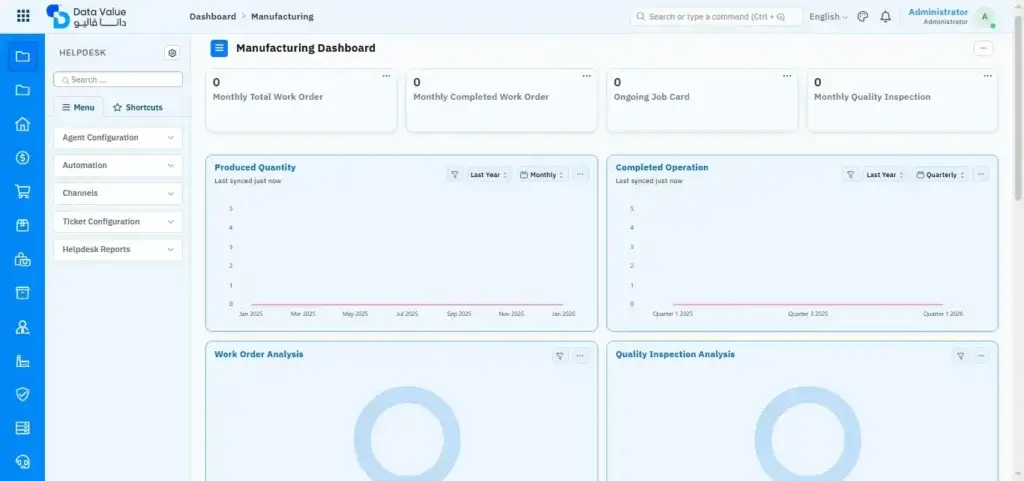Open the highlighted folder module in sidebar
1024x481 pixels.
pyautogui.click(x=23, y=56)
